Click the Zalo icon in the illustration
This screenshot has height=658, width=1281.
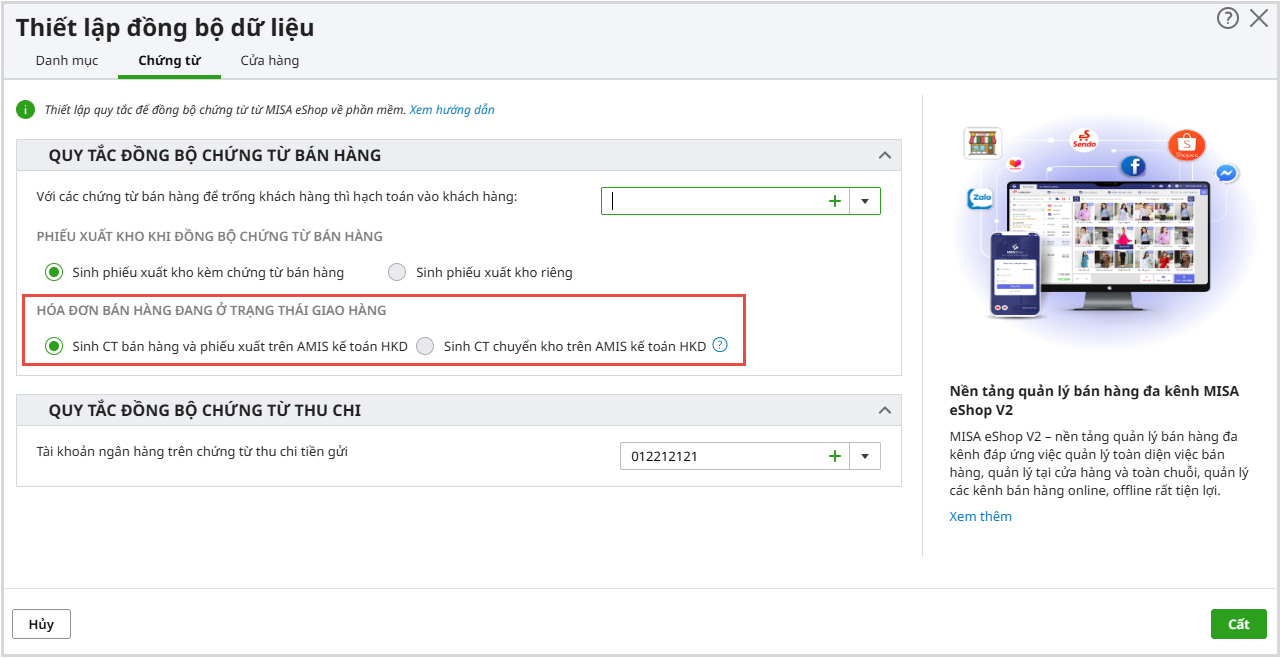coord(980,199)
